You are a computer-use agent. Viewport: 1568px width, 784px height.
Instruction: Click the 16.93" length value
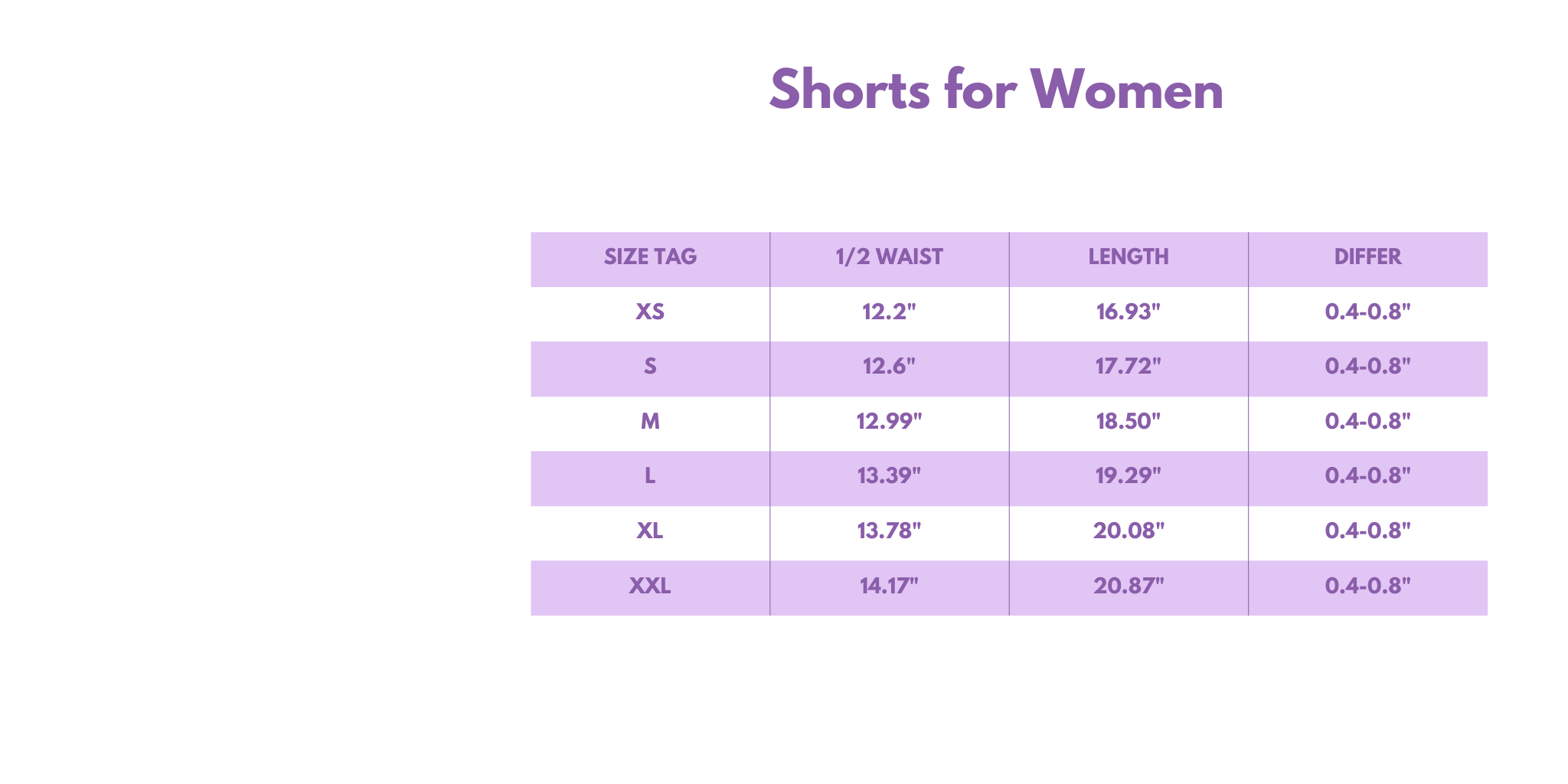point(1129,312)
